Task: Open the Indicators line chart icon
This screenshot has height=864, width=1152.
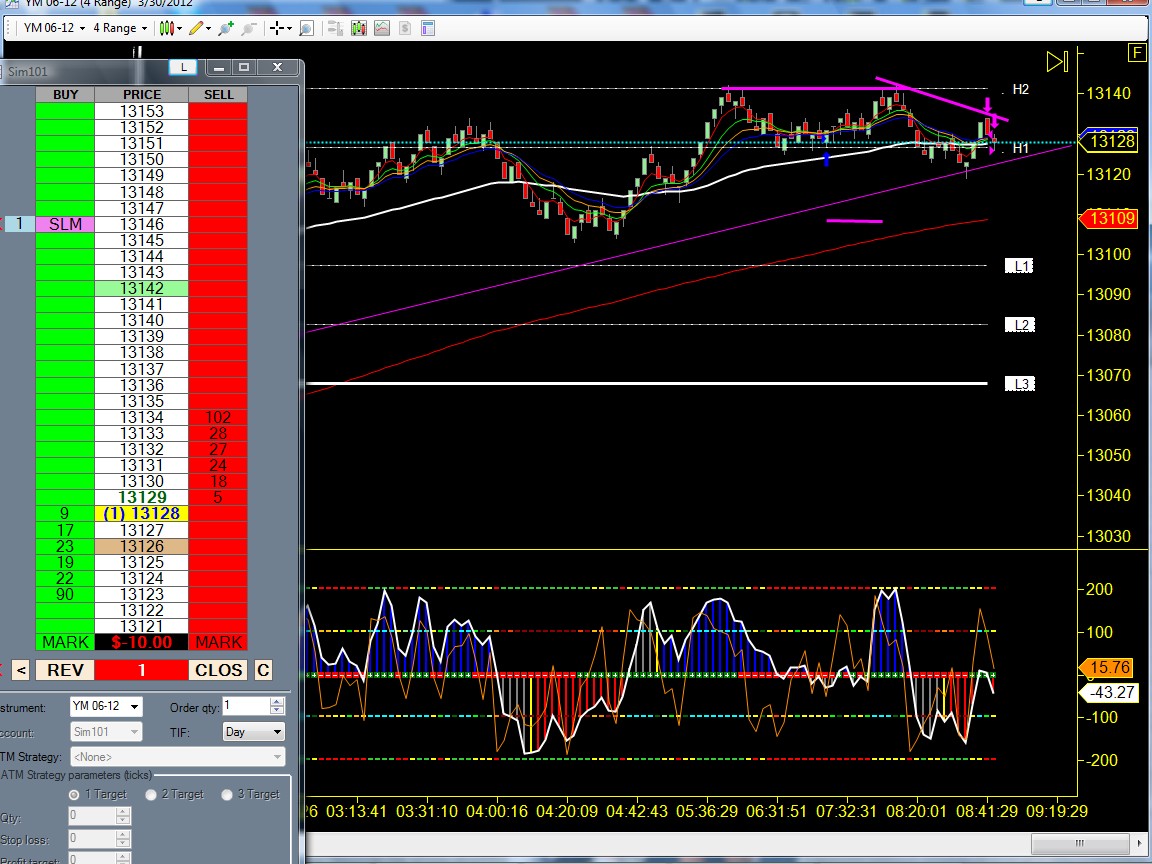Action: click(382, 29)
